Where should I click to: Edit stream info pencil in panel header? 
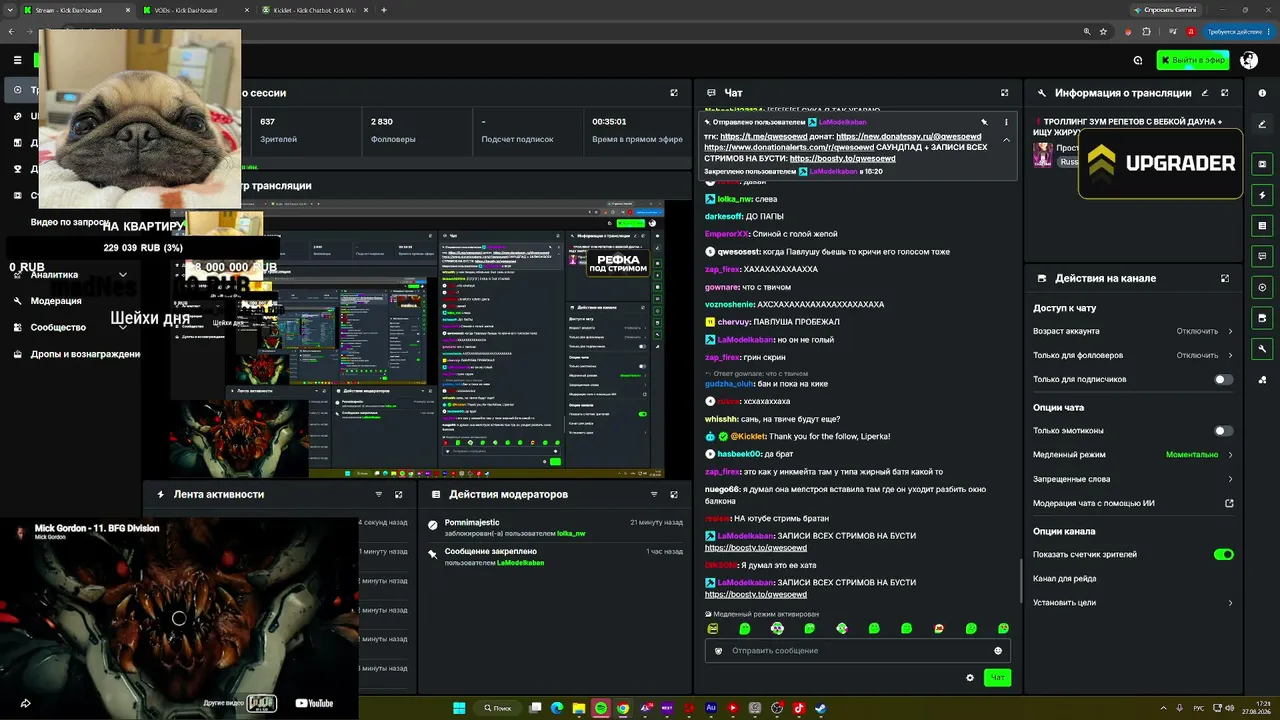(1204, 93)
